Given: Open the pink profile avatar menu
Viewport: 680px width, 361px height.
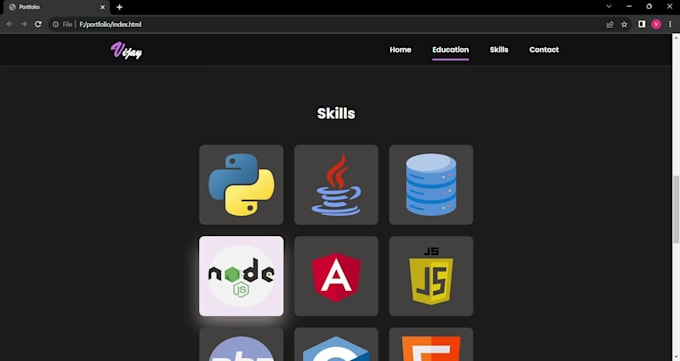Looking at the screenshot, I should pos(656,24).
